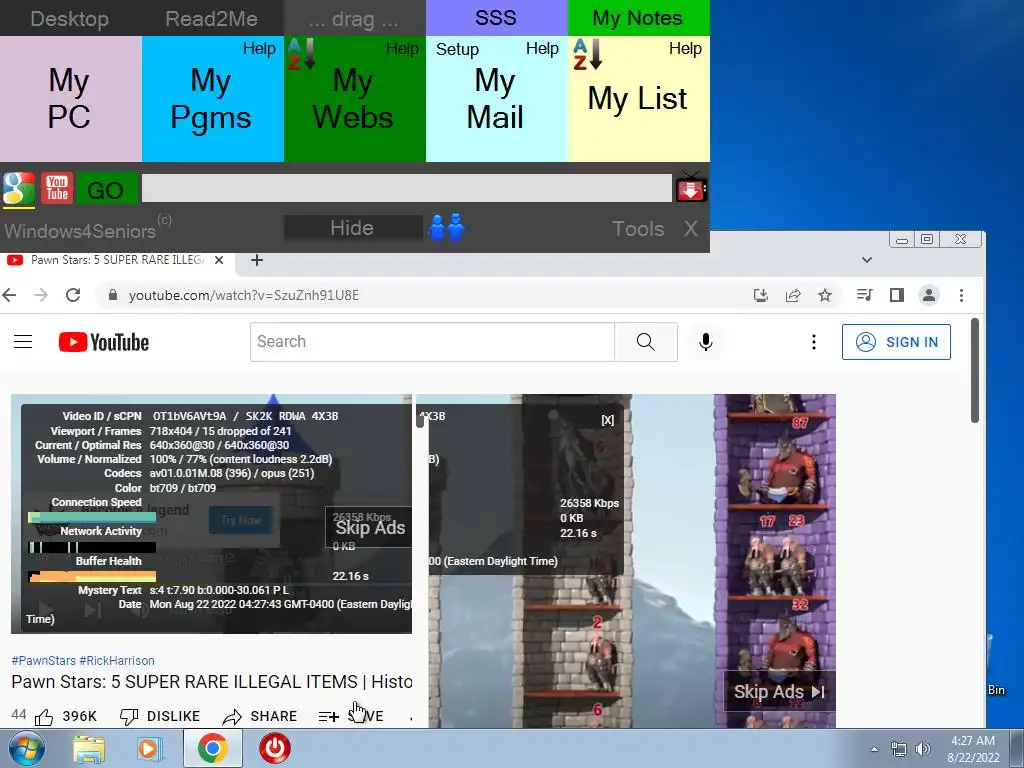Click Skip Ads in the game ad
This screenshot has height=768, width=1024.
click(779, 692)
